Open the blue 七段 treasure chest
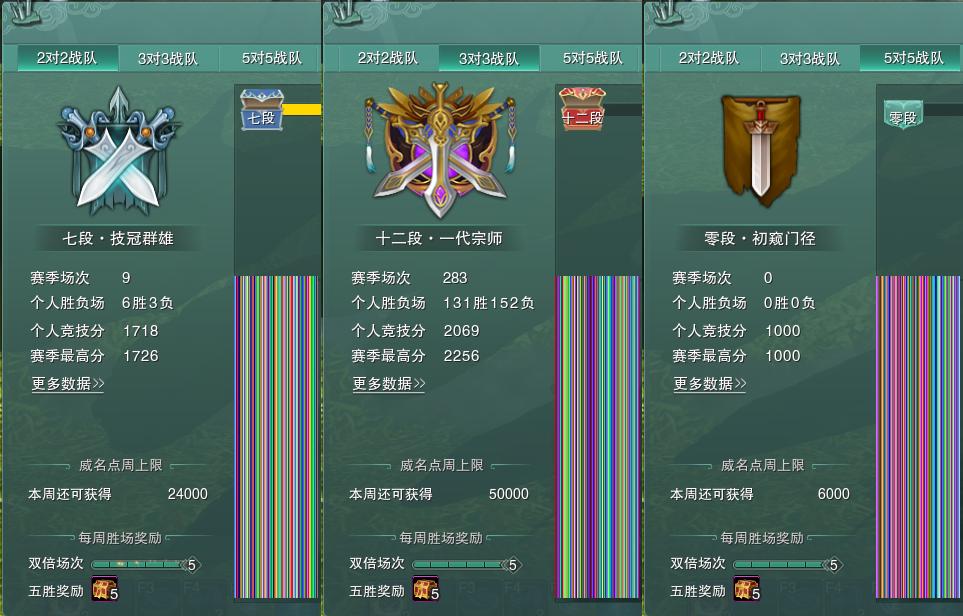963x616 pixels. 262,110
